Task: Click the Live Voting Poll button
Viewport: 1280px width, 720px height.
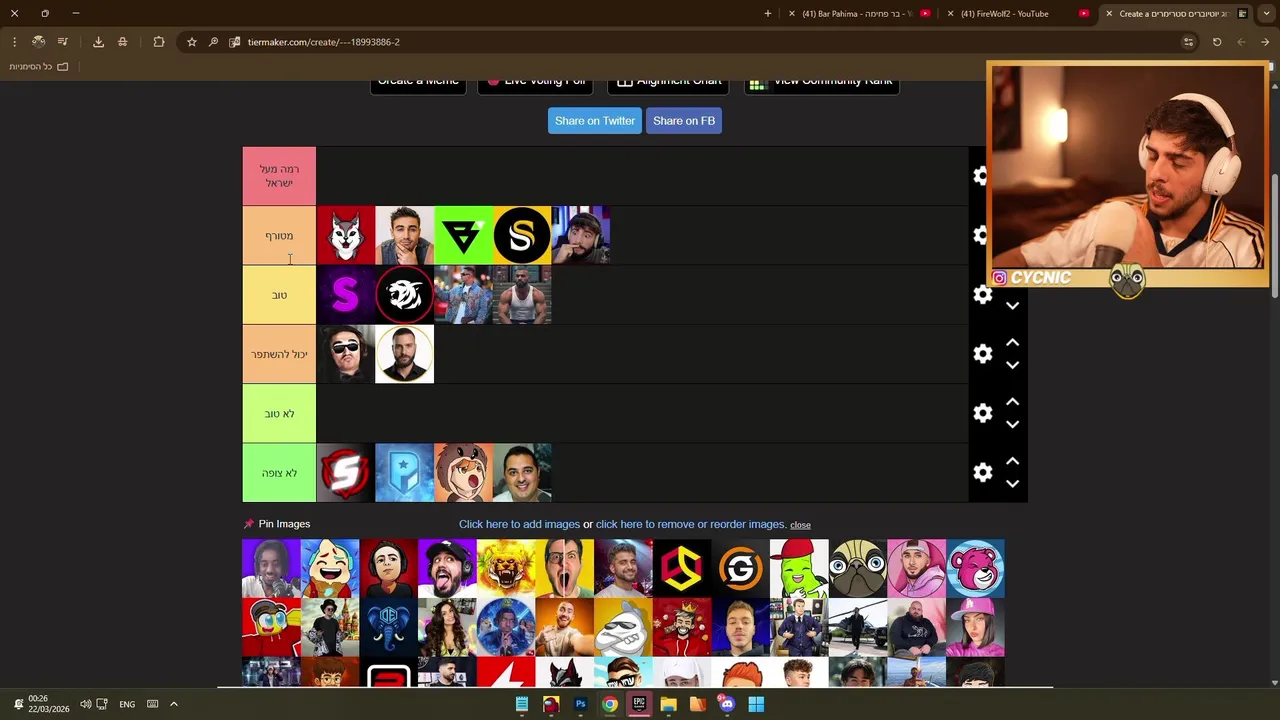Action: [x=536, y=83]
